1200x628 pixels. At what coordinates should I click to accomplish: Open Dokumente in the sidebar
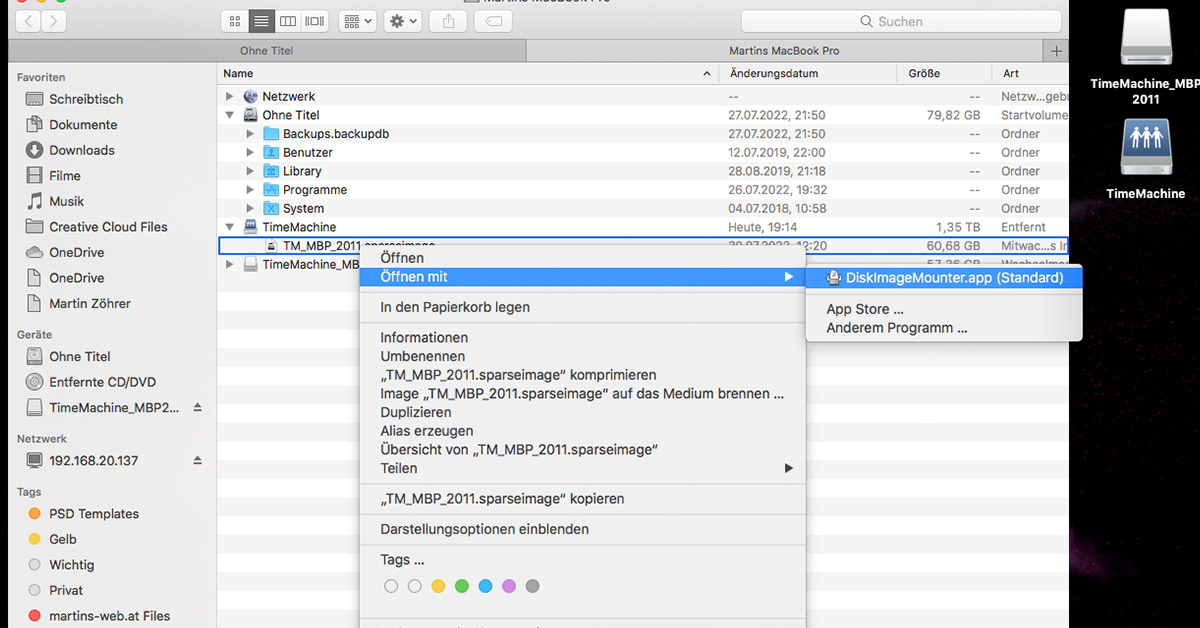[x=83, y=125]
